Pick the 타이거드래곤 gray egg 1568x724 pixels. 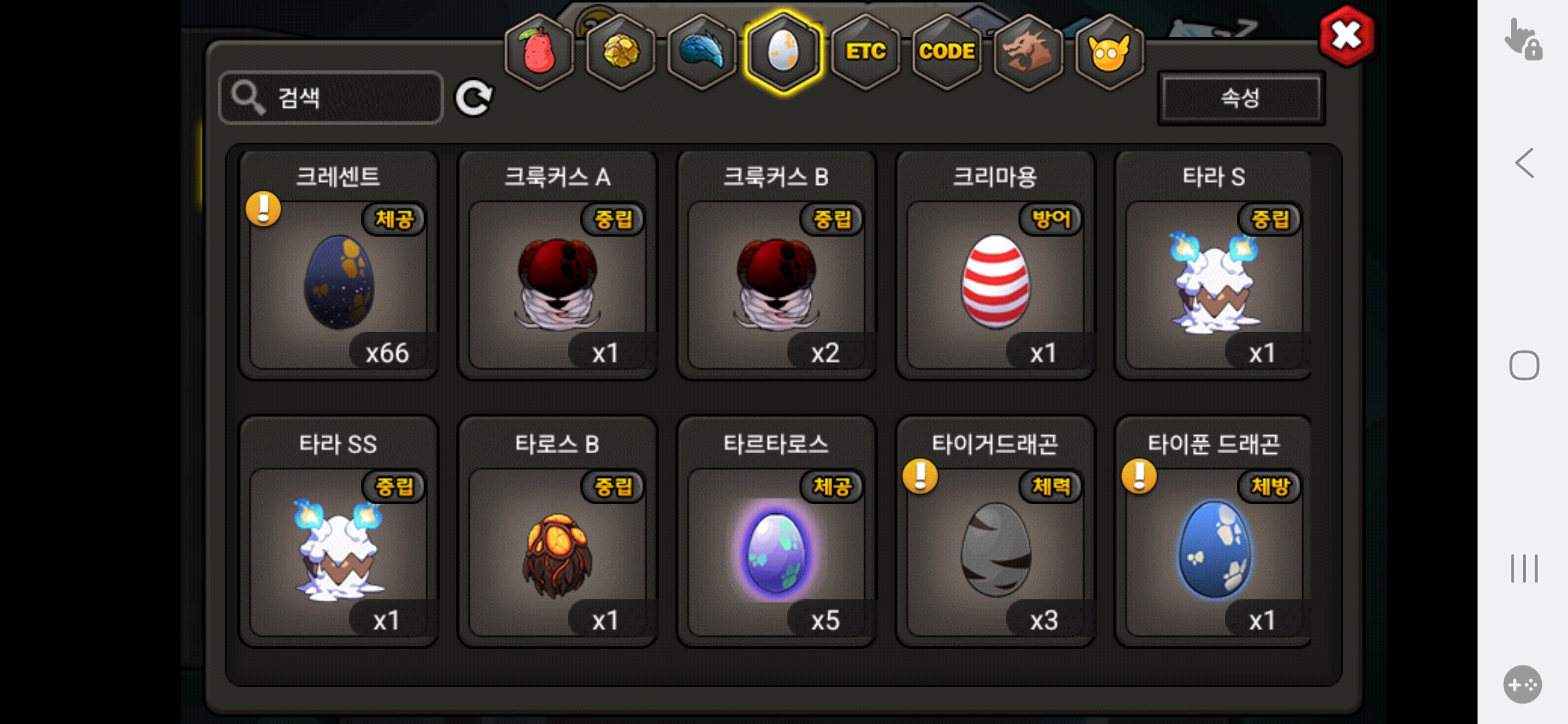click(x=995, y=532)
